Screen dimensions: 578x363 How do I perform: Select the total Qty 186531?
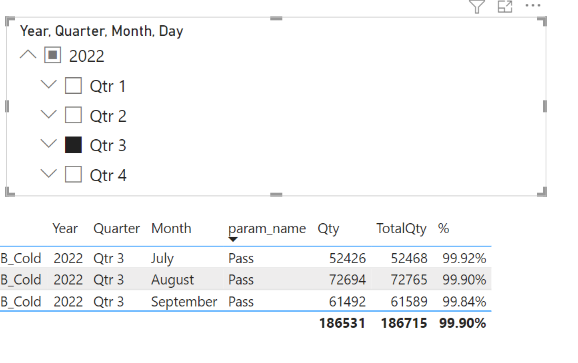tap(342, 323)
